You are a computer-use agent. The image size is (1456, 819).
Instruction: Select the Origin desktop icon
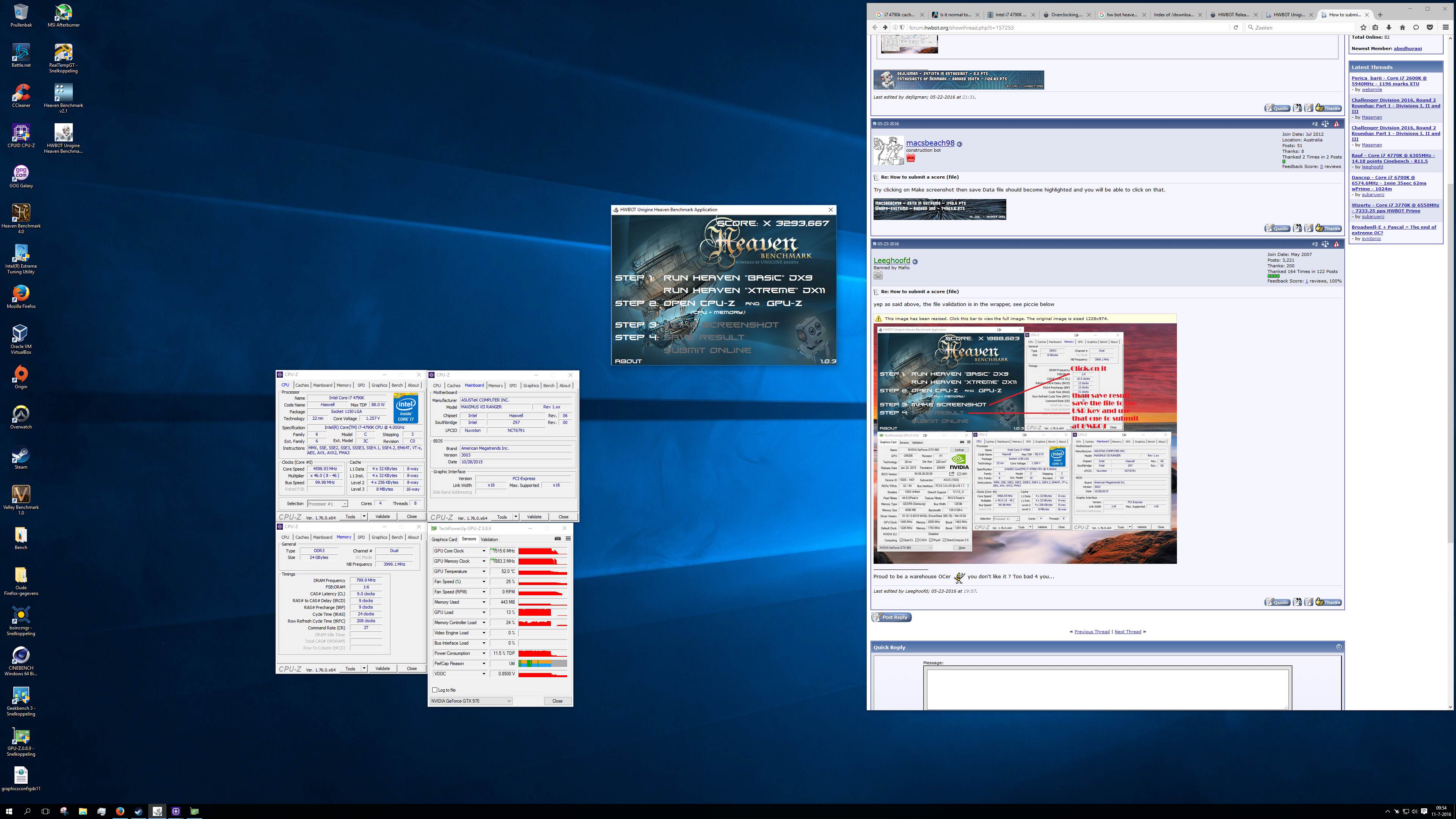(21, 378)
